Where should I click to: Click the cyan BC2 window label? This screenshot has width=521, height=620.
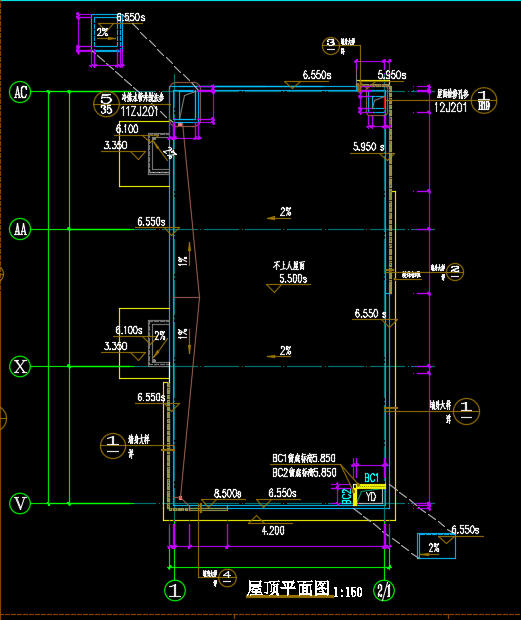coord(346,496)
